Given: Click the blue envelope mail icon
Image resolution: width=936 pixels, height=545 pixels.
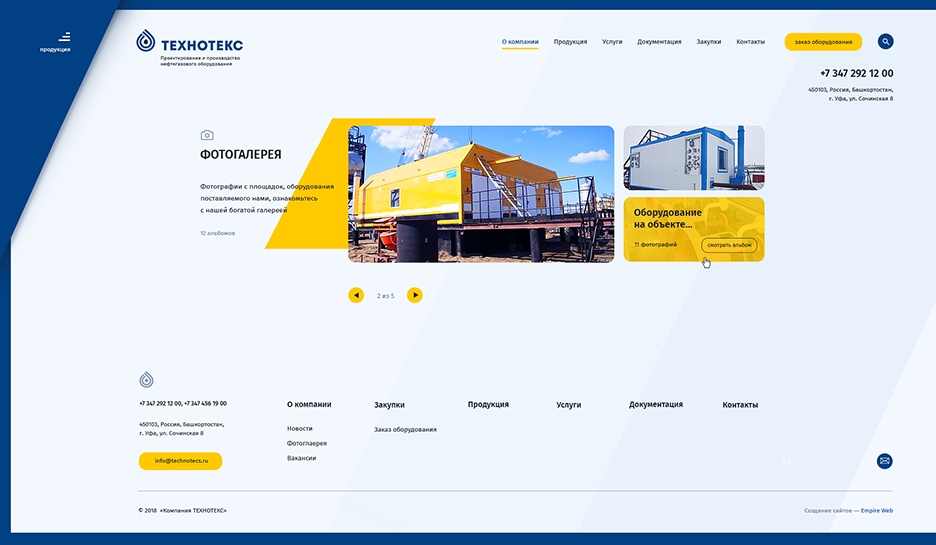Looking at the screenshot, I should (x=885, y=461).
